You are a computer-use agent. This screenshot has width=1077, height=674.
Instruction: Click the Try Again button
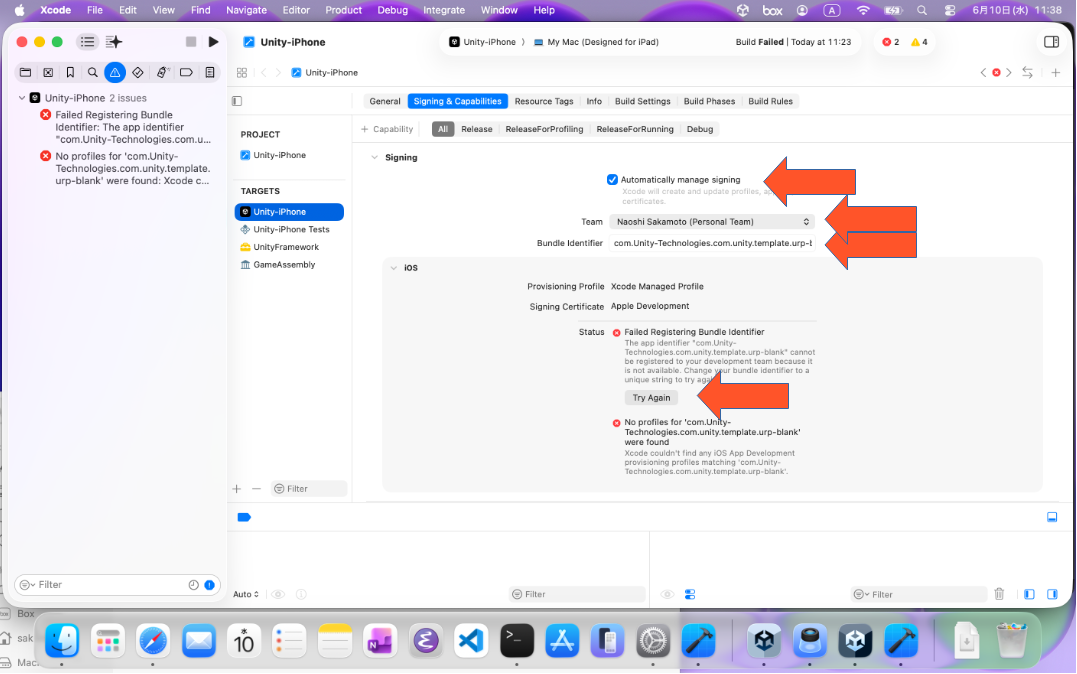(651, 398)
